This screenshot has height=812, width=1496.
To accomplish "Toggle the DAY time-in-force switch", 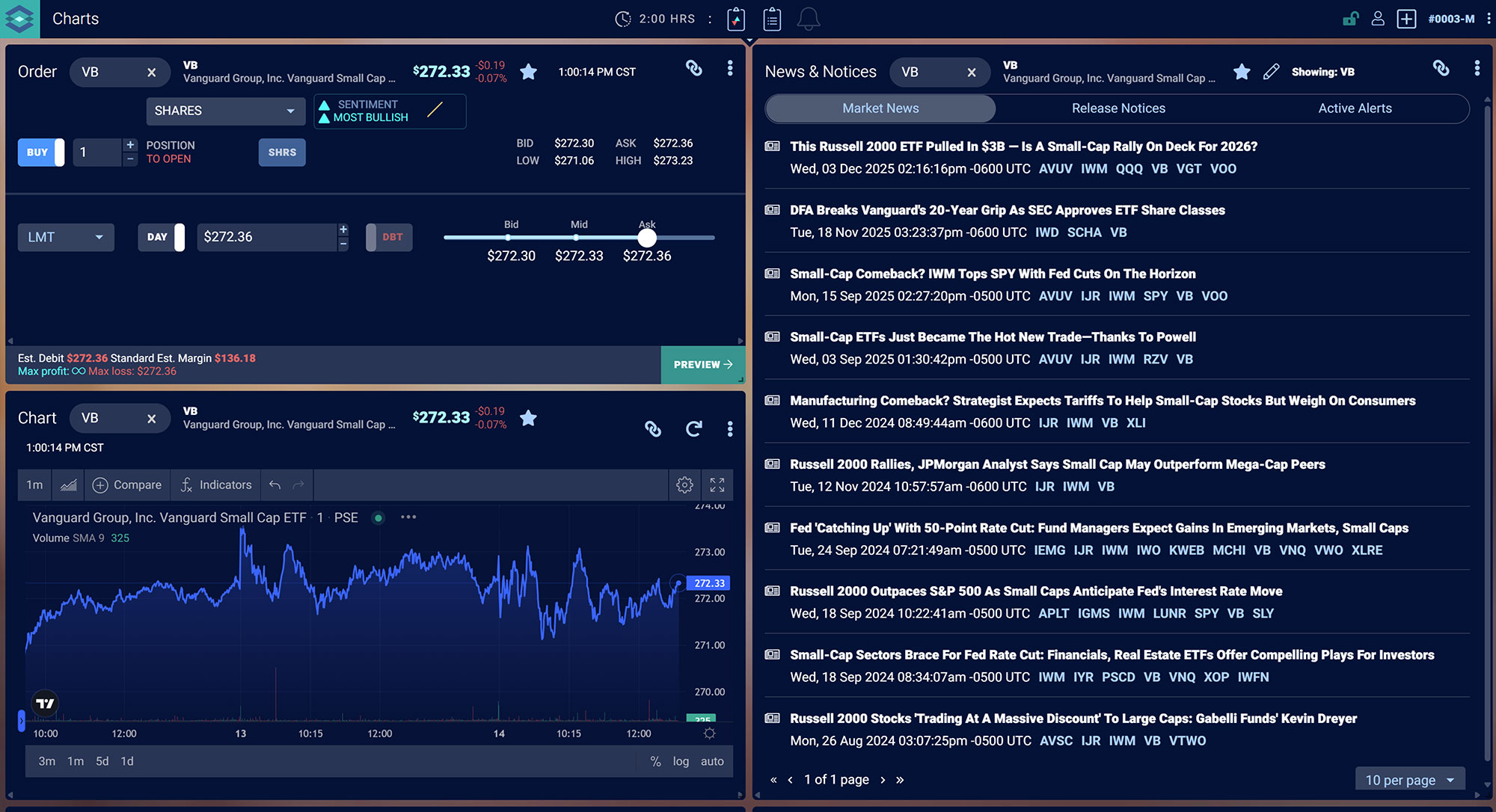I will pyautogui.click(x=162, y=237).
